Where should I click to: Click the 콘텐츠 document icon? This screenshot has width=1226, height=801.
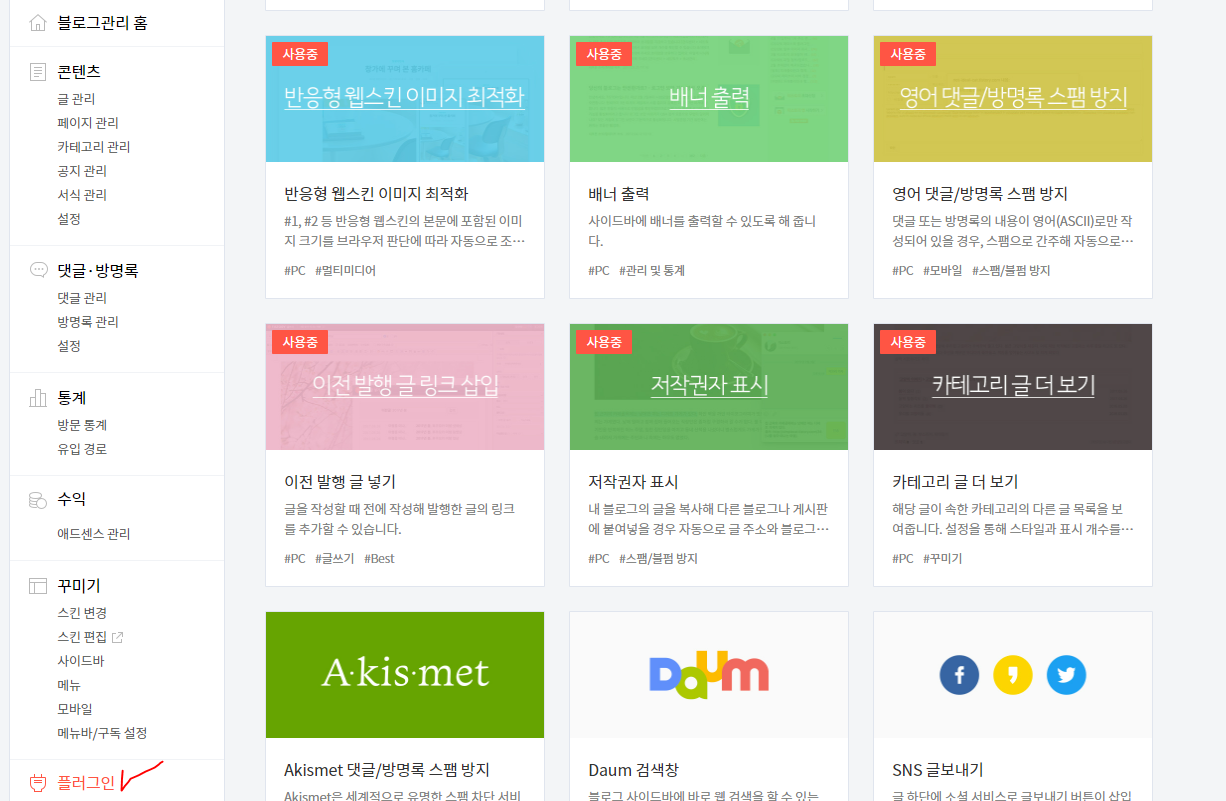pos(38,72)
